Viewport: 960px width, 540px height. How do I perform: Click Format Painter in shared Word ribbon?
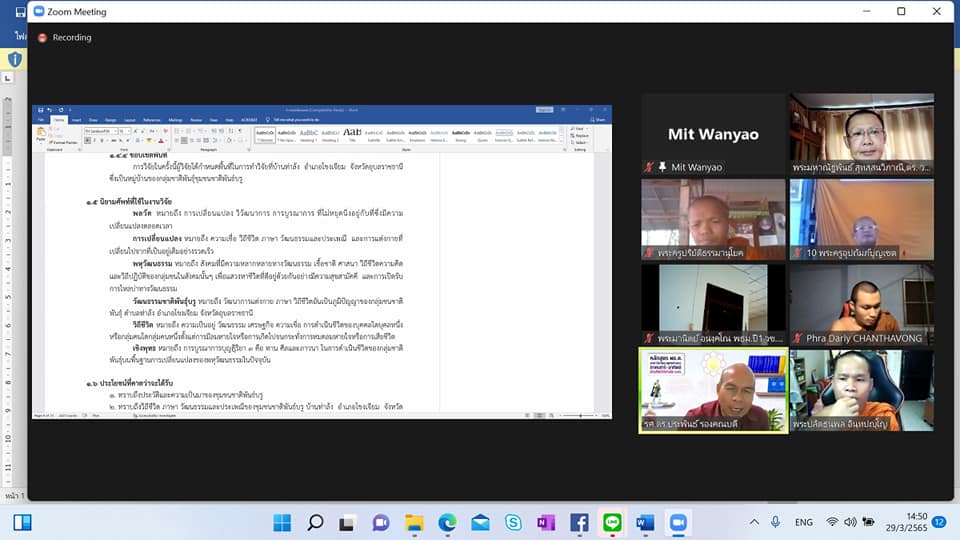pos(63,143)
